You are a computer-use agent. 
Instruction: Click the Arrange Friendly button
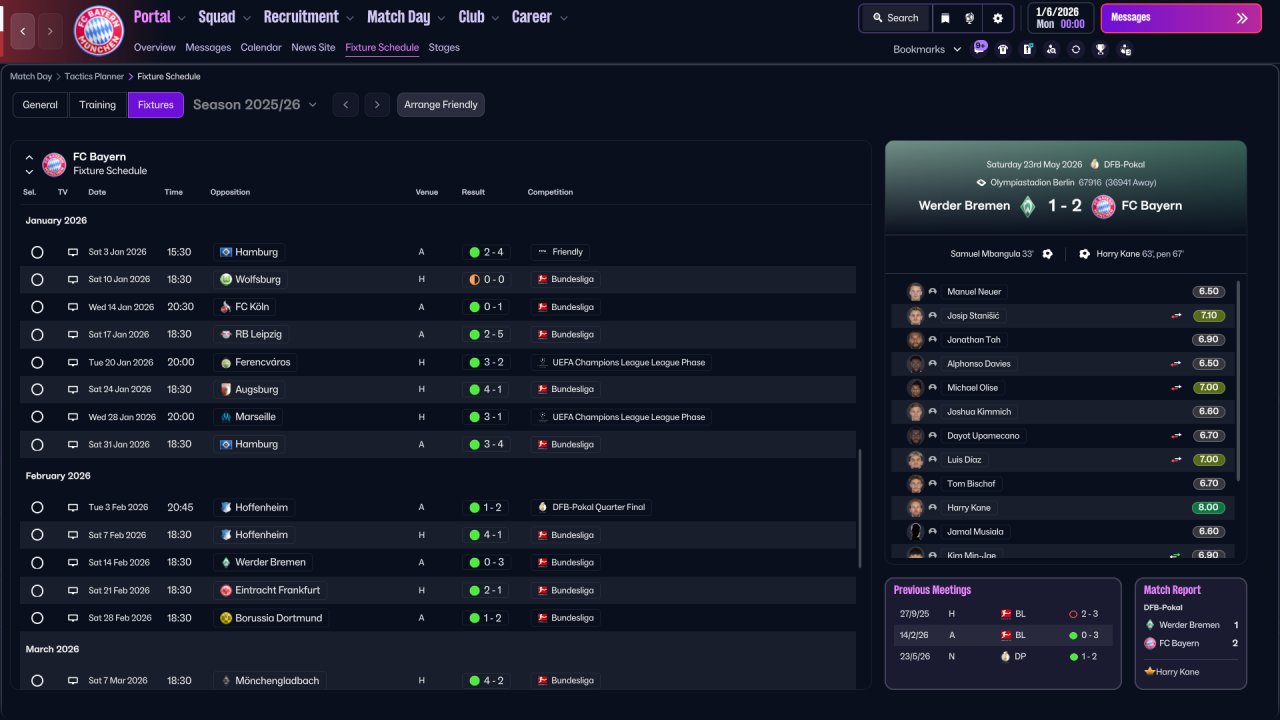[x=441, y=105]
